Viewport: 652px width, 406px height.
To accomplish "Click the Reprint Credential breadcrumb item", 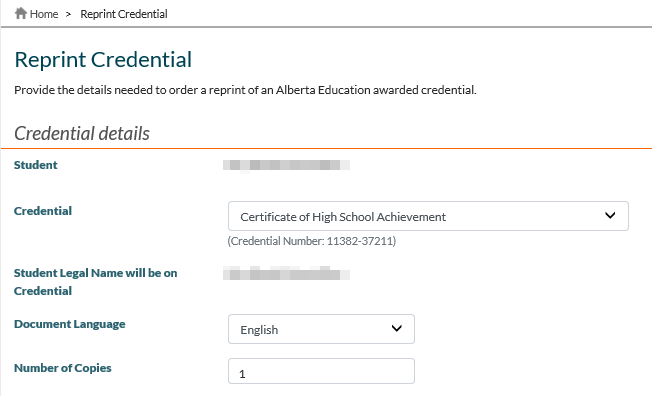I will [x=124, y=15].
